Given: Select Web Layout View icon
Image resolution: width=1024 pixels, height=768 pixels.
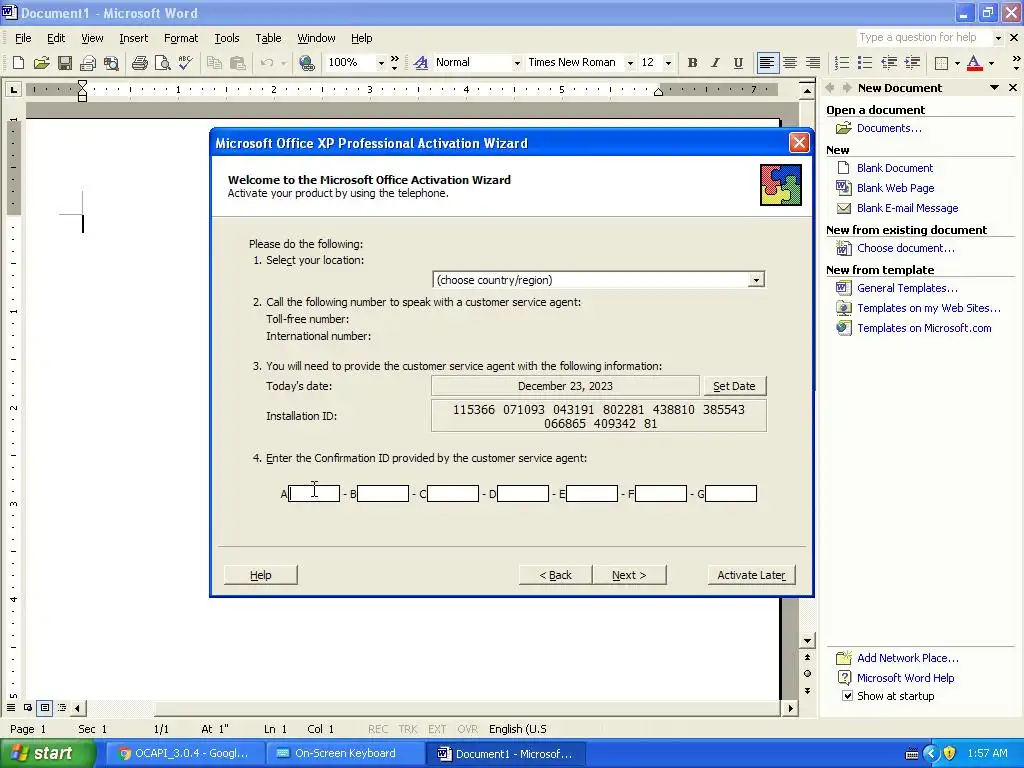Looking at the screenshot, I should [x=28, y=707].
